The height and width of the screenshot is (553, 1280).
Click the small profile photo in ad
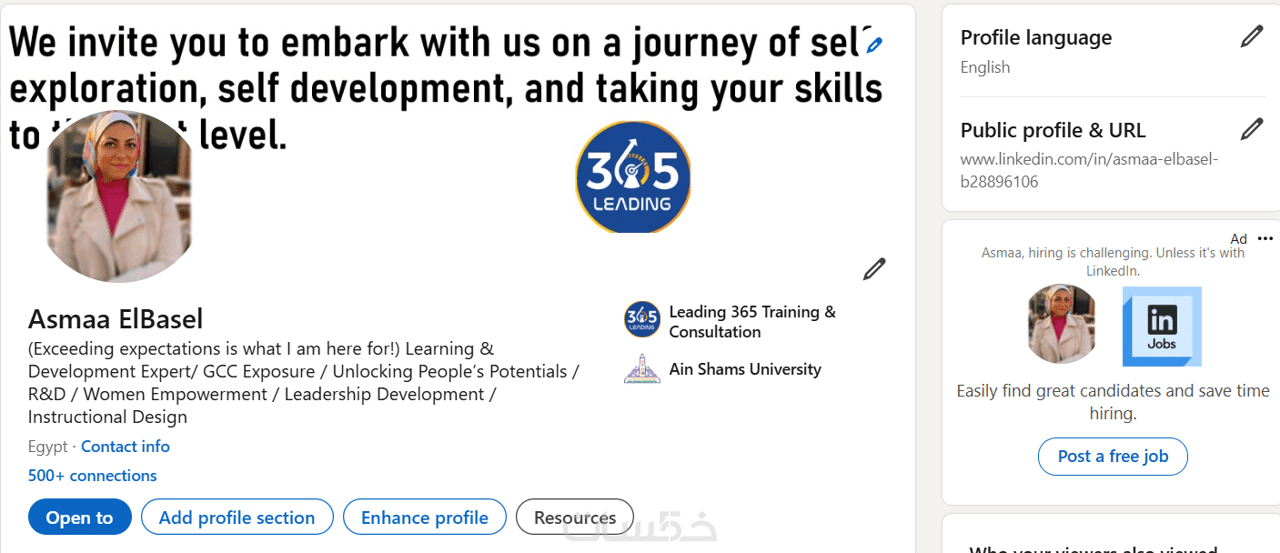pos(1062,324)
